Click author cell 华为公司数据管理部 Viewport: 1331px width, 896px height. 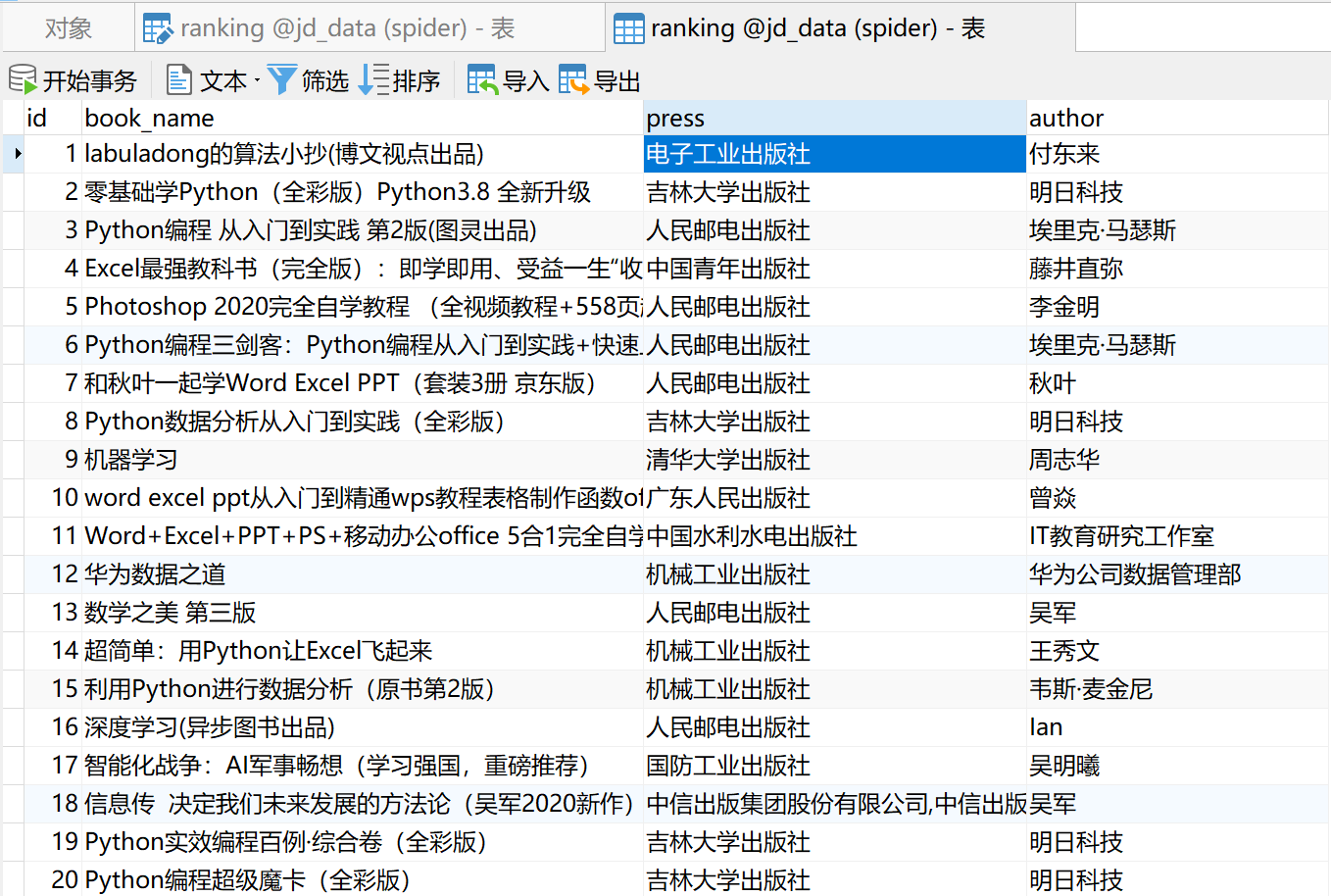coord(1178,574)
